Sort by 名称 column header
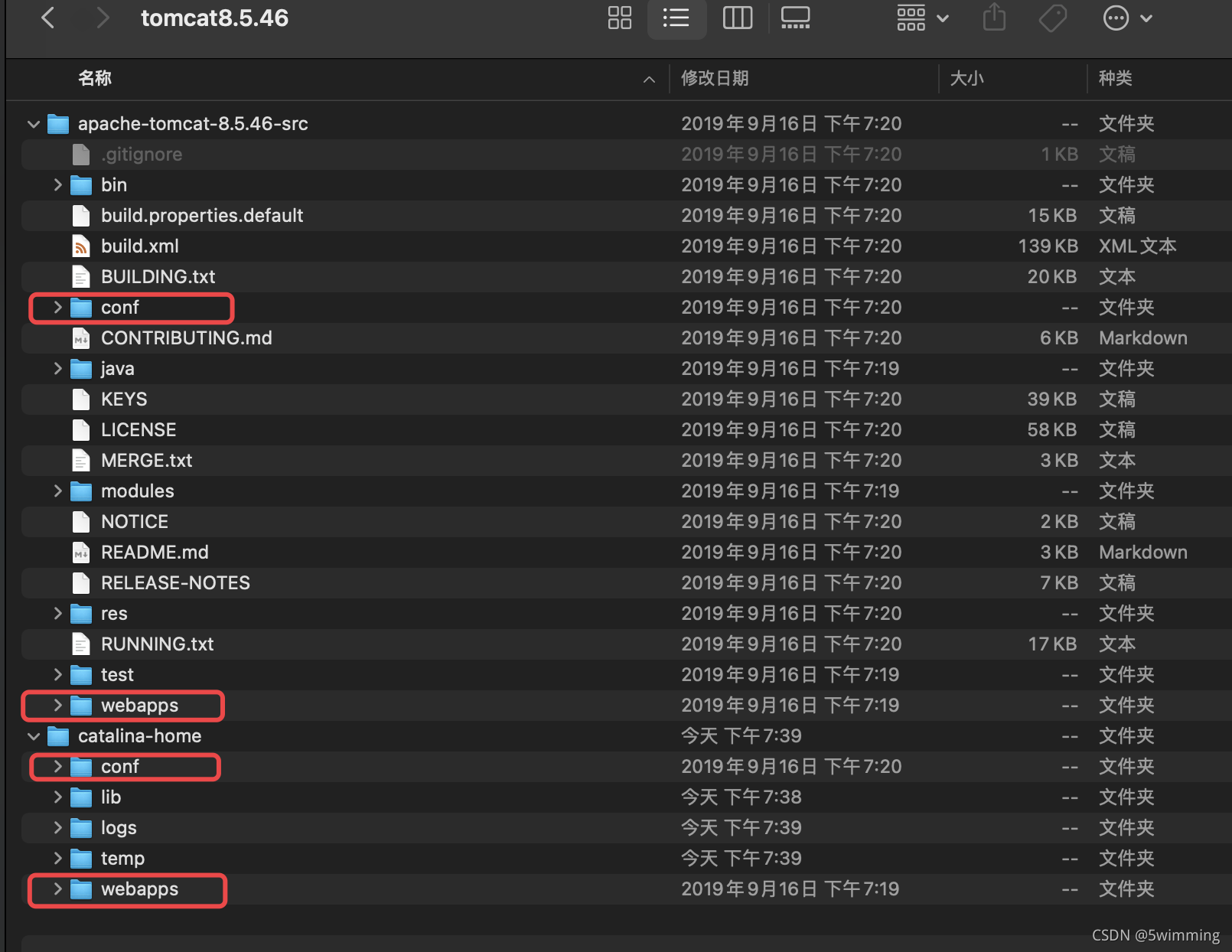The height and width of the screenshot is (952, 1232). (x=95, y=78)
